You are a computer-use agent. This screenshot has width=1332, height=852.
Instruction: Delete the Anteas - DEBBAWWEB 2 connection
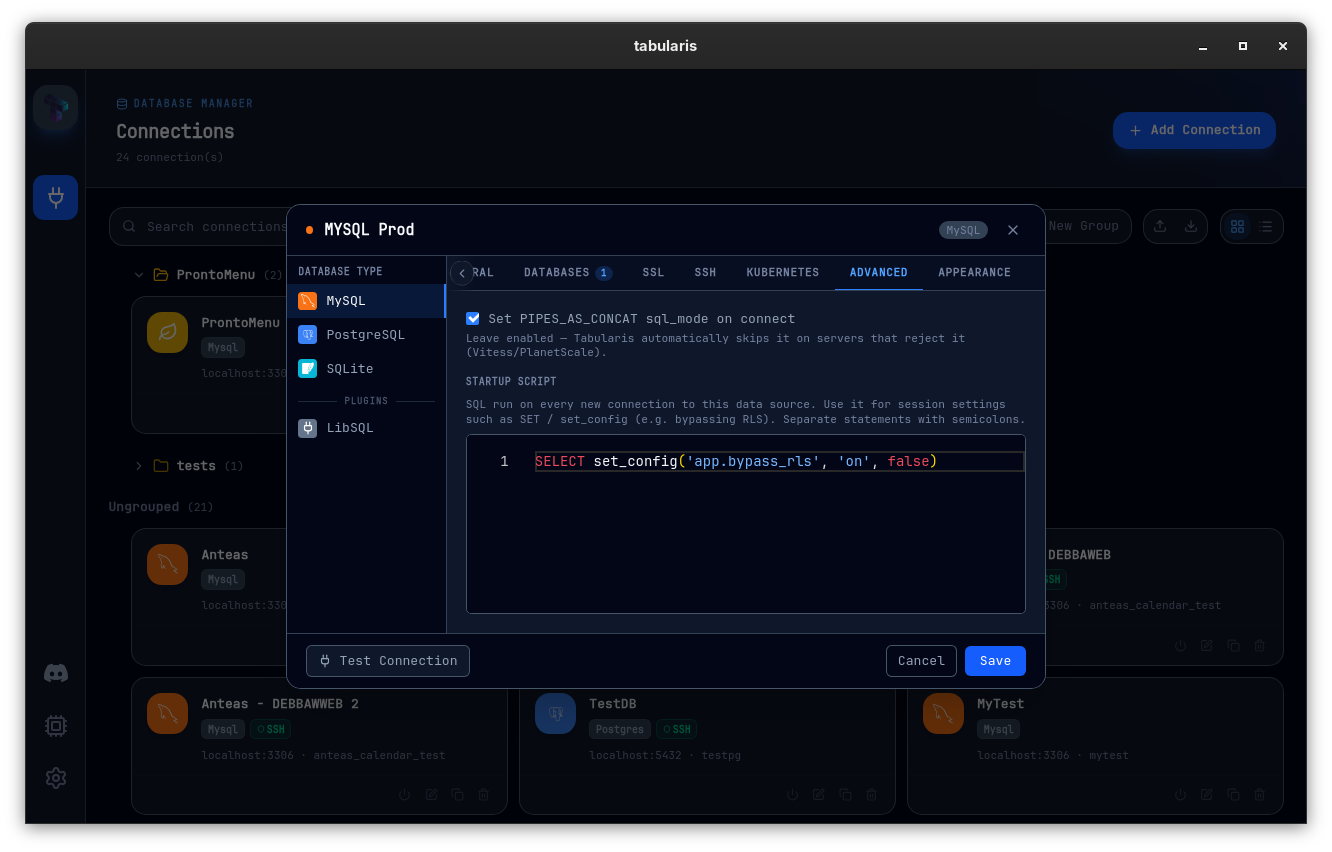[x=484, y=795]
